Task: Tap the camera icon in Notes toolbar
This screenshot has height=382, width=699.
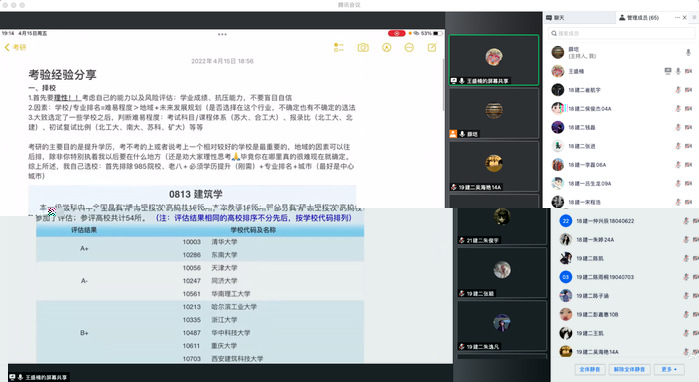Action: tap(363, 47)
